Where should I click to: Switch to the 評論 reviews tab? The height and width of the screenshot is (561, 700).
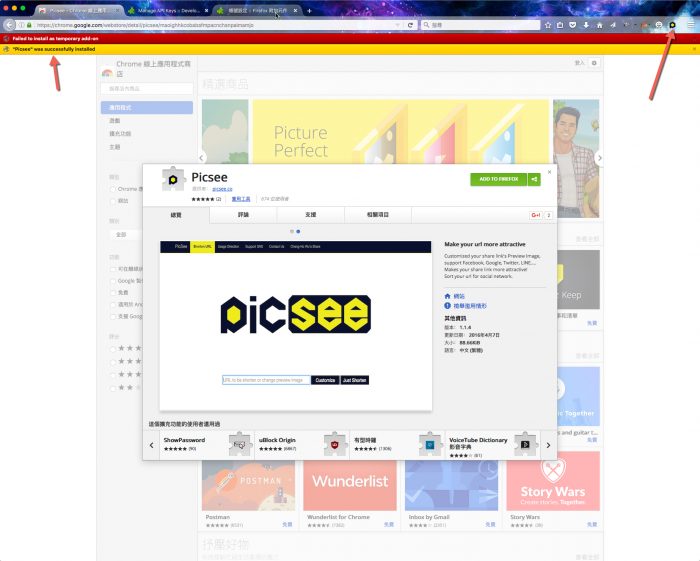click(243, 215)
